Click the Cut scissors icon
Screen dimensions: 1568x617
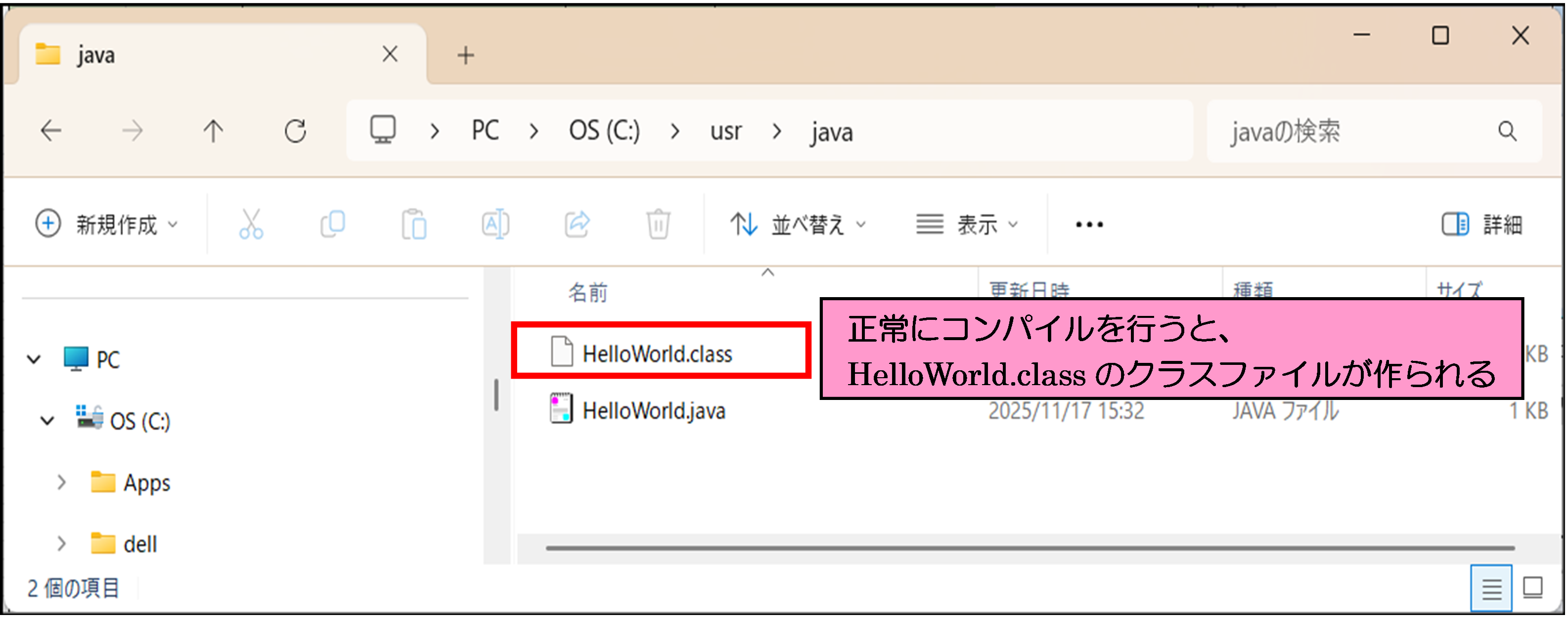click(251, 224)
